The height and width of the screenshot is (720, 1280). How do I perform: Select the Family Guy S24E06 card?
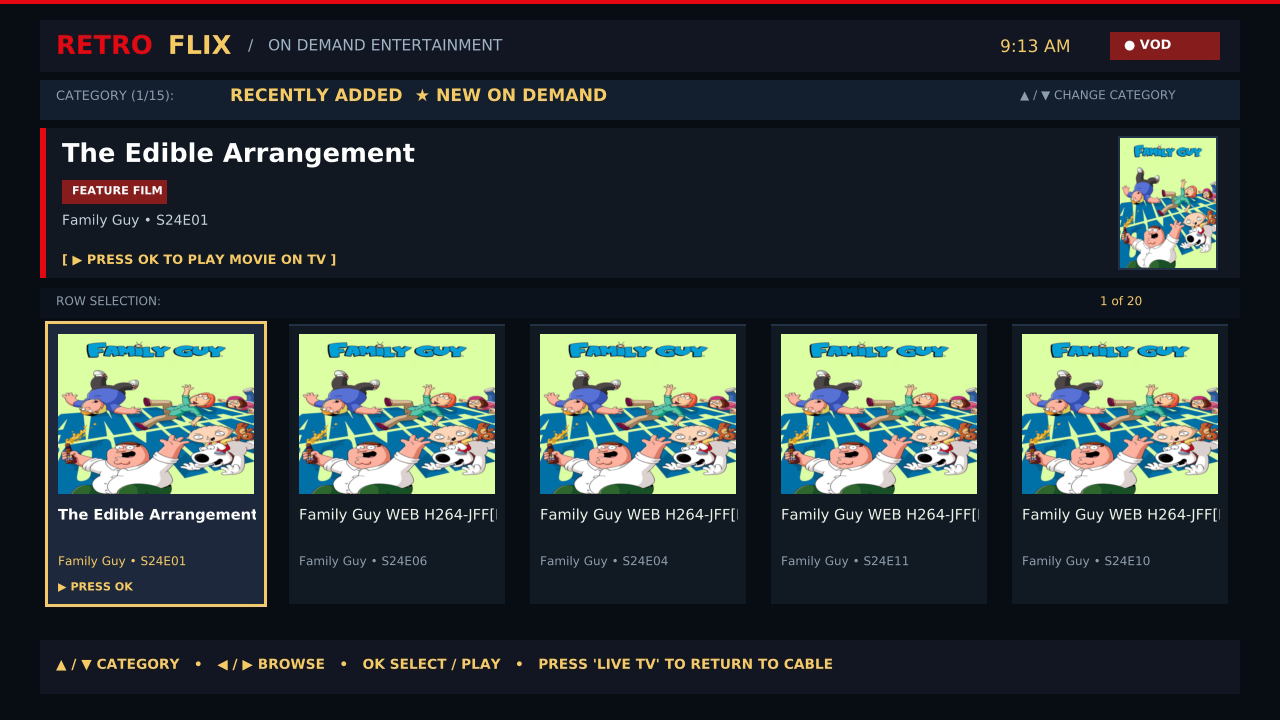pos(397,464)
